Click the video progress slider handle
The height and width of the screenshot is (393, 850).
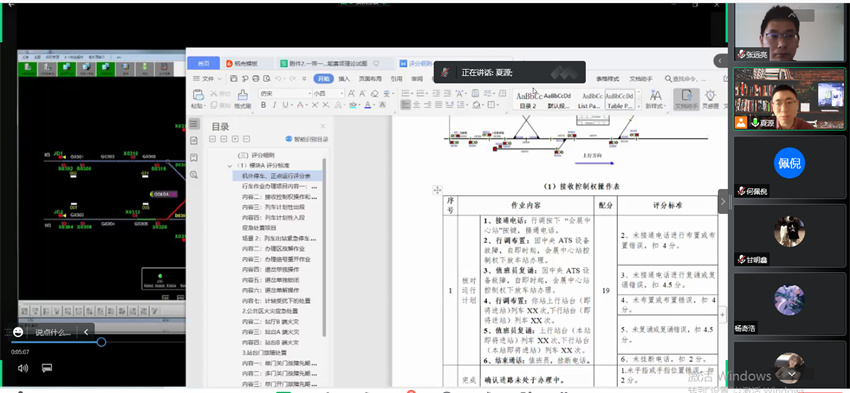(x=101, y=342)
